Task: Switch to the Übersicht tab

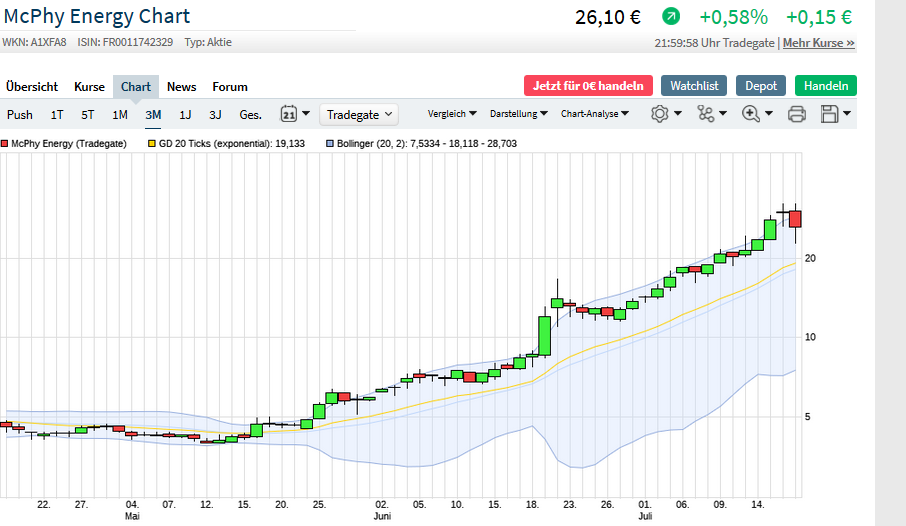Action: [x=32, y=87]
